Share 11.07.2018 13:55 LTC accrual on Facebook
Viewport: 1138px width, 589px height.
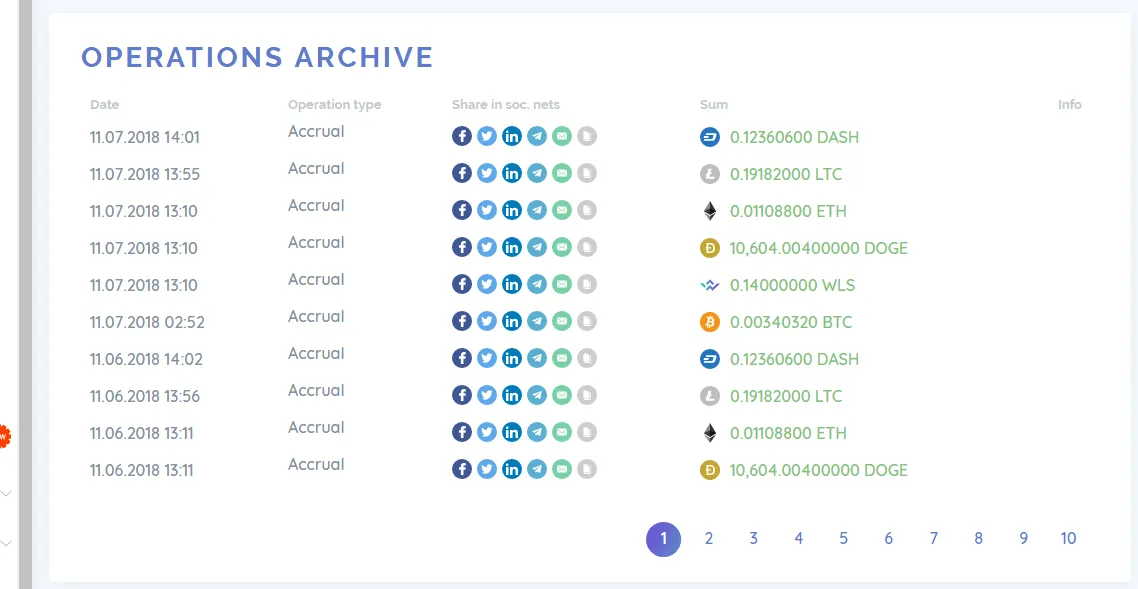[x=462, y=173]
